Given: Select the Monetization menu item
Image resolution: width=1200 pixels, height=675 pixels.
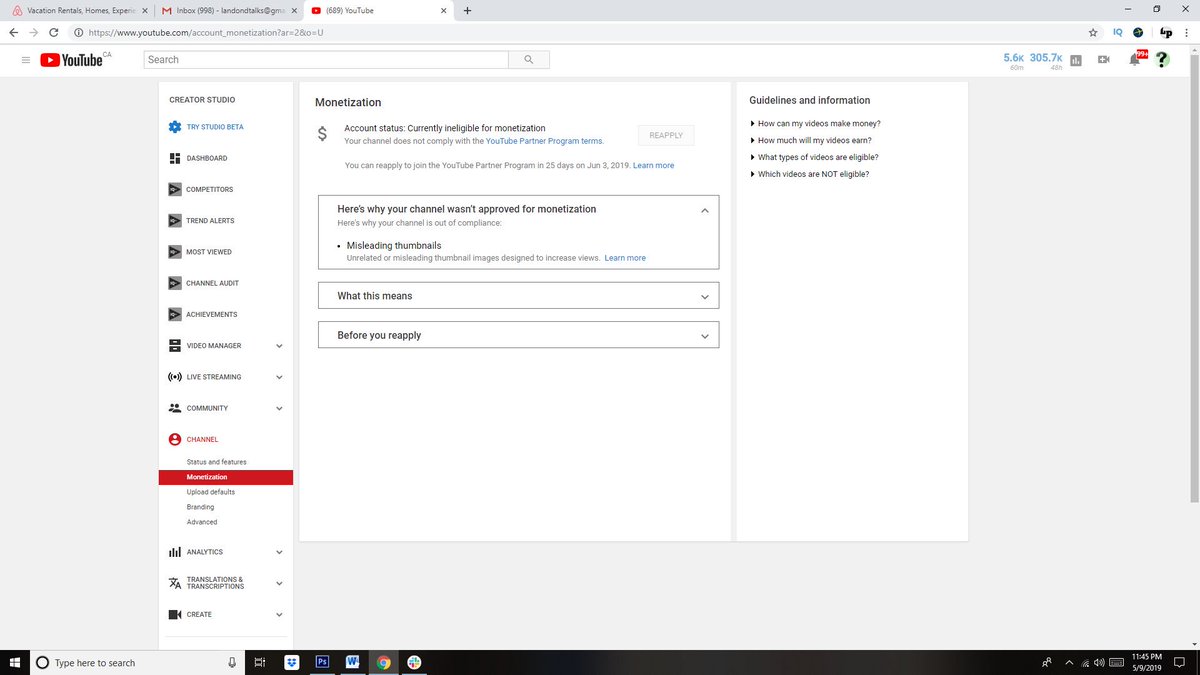Looking at the screenshot, I should [x=226, y=477].
